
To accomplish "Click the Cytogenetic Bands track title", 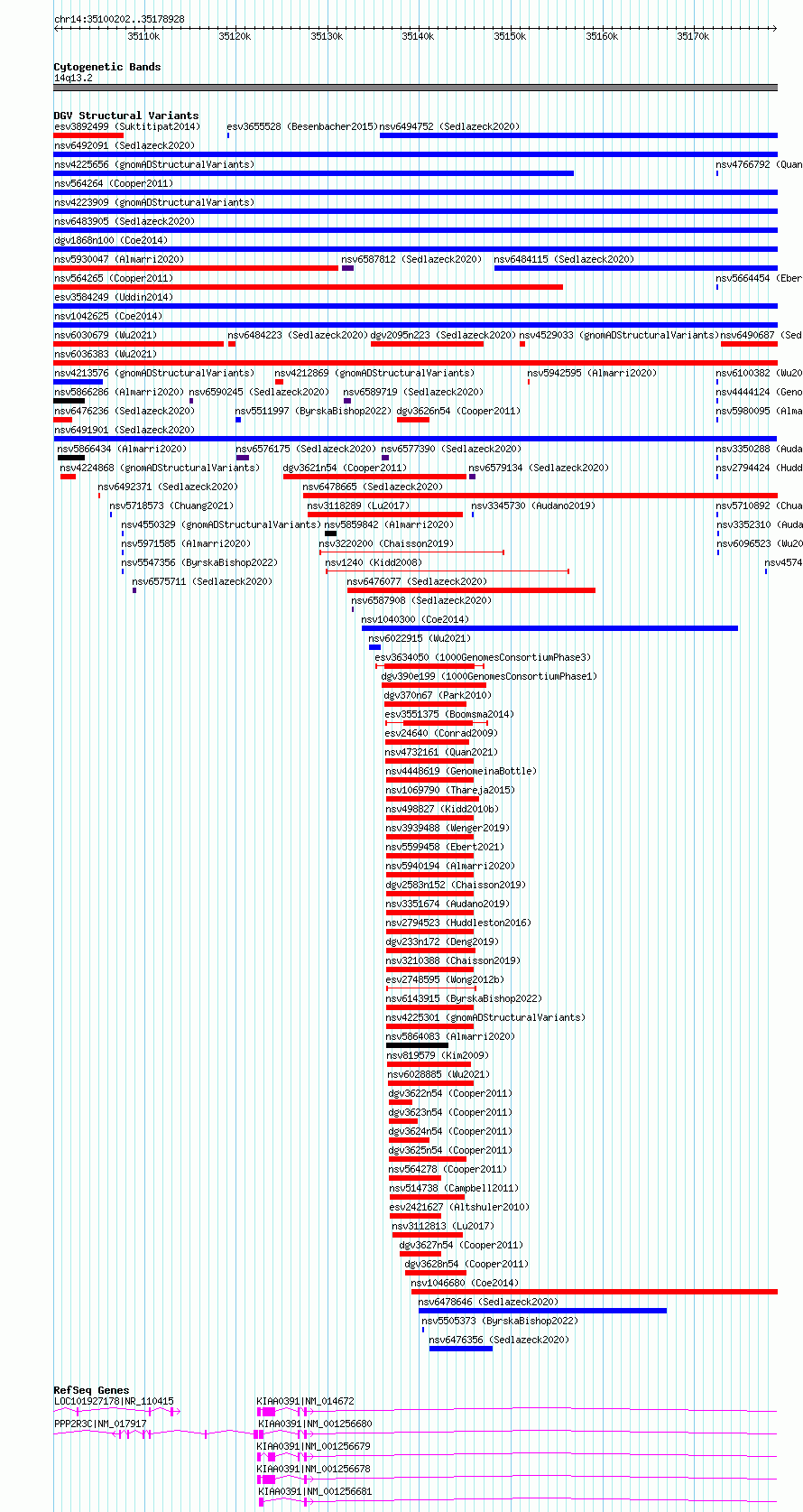I will click(106, 67).
